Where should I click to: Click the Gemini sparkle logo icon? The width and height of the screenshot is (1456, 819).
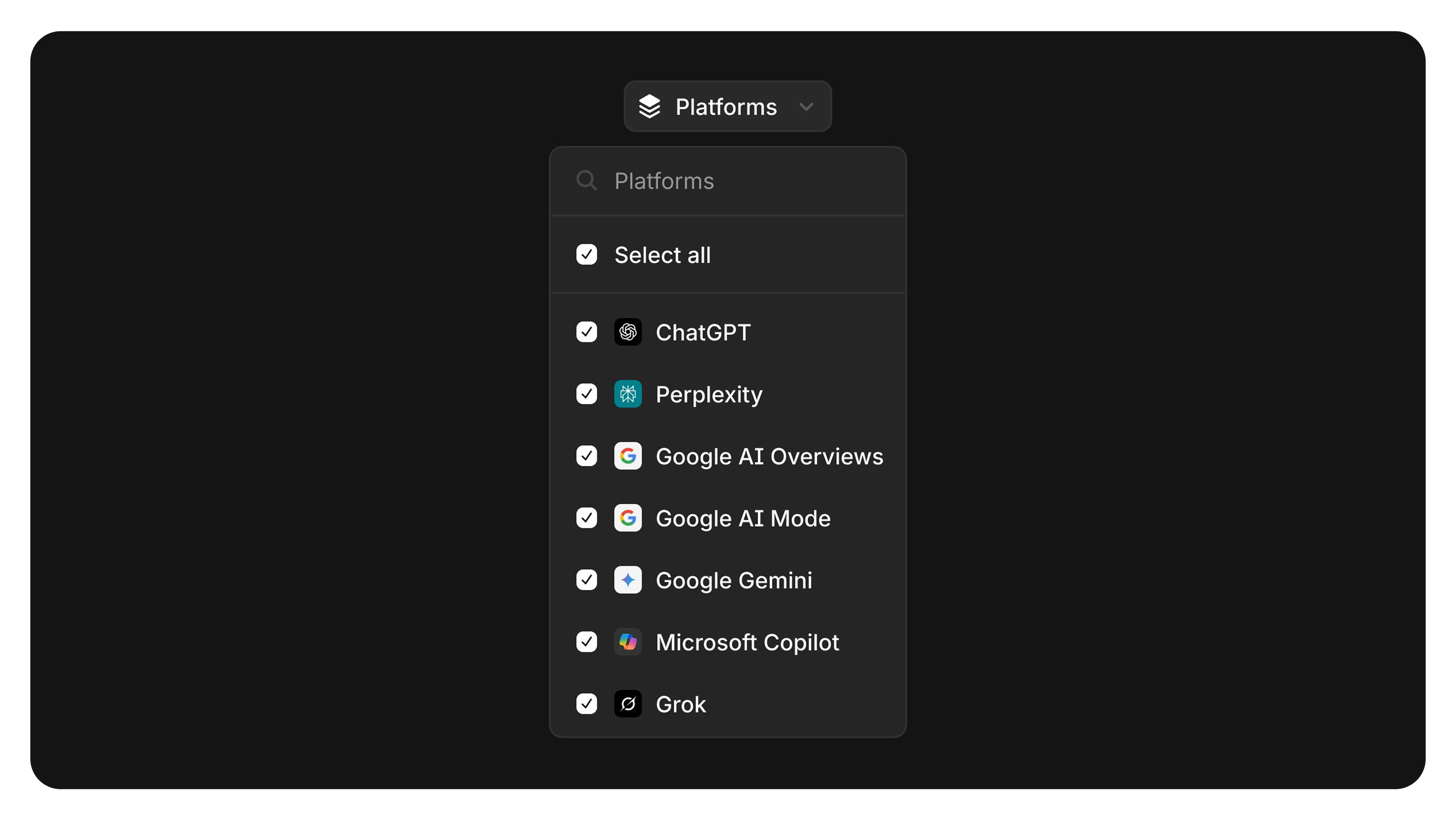628,580
